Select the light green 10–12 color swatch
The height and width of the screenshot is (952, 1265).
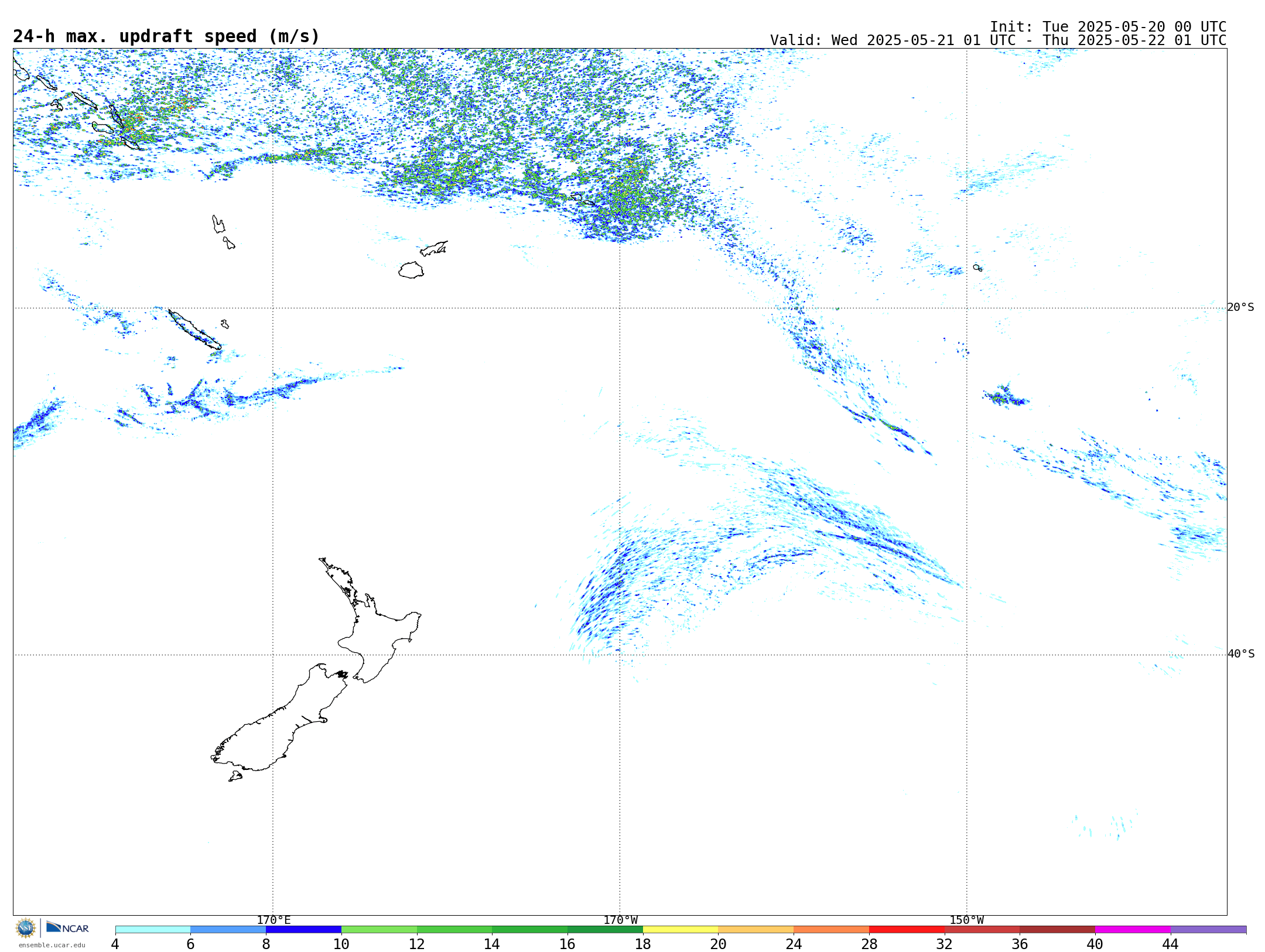(379, 930)
